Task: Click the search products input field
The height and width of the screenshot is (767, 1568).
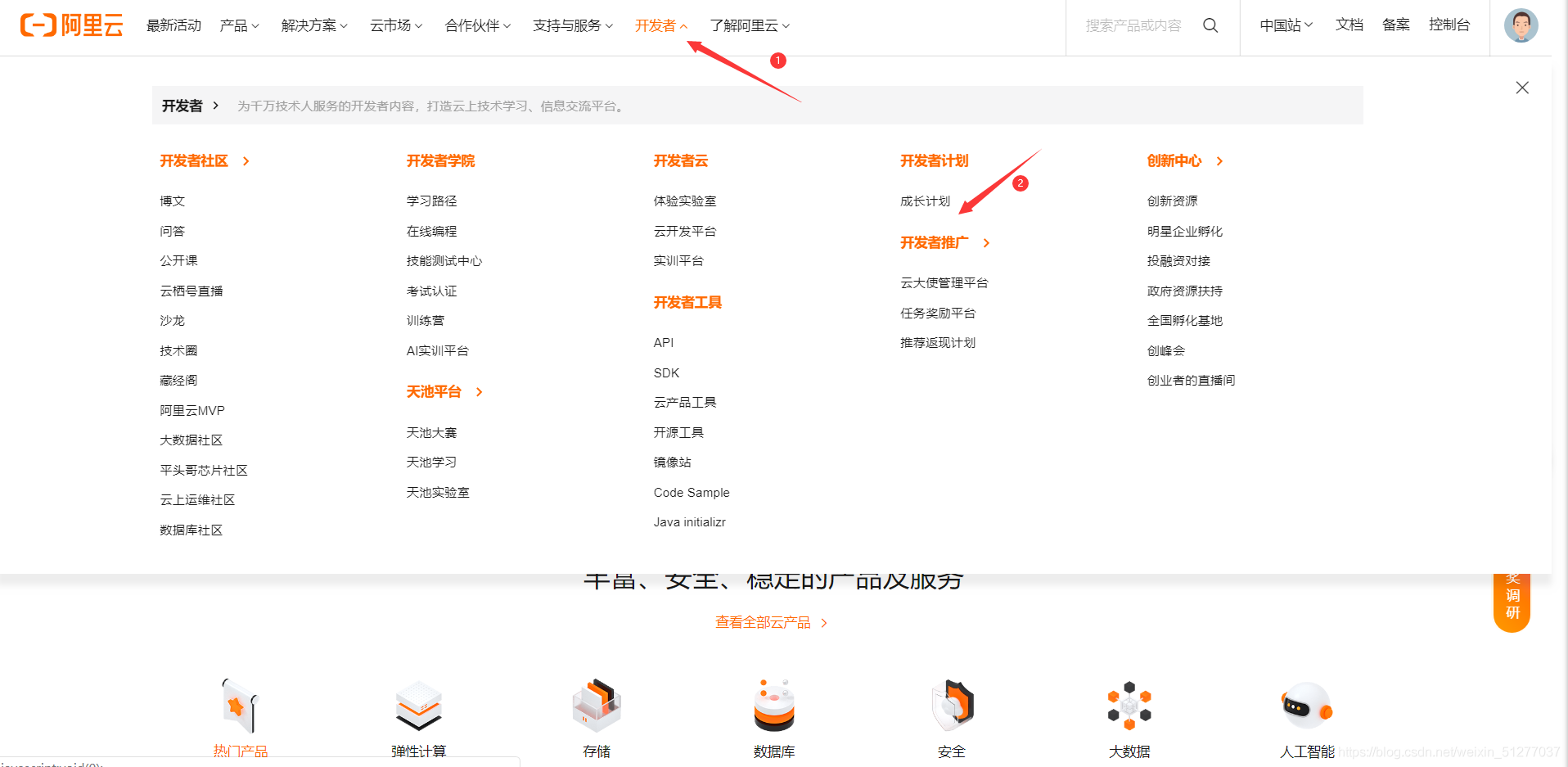Action: click(x=1133, y=25)
